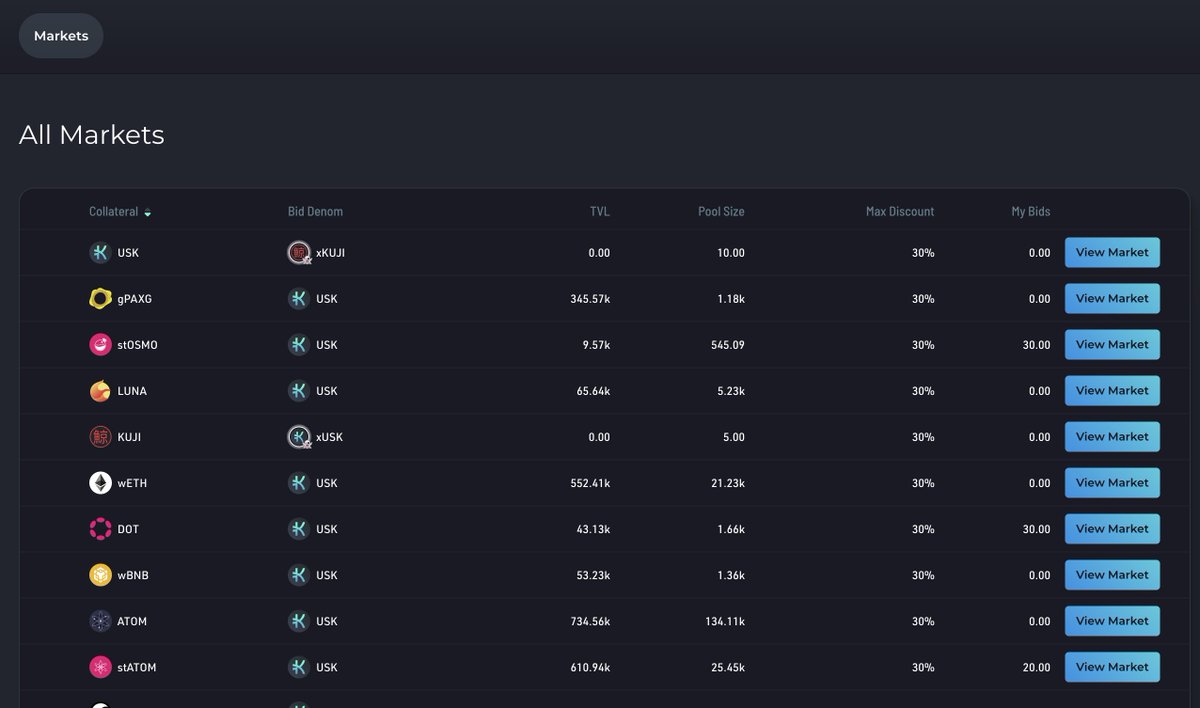Click USK bid icon in LUNA row

click(x=299, y=391)
